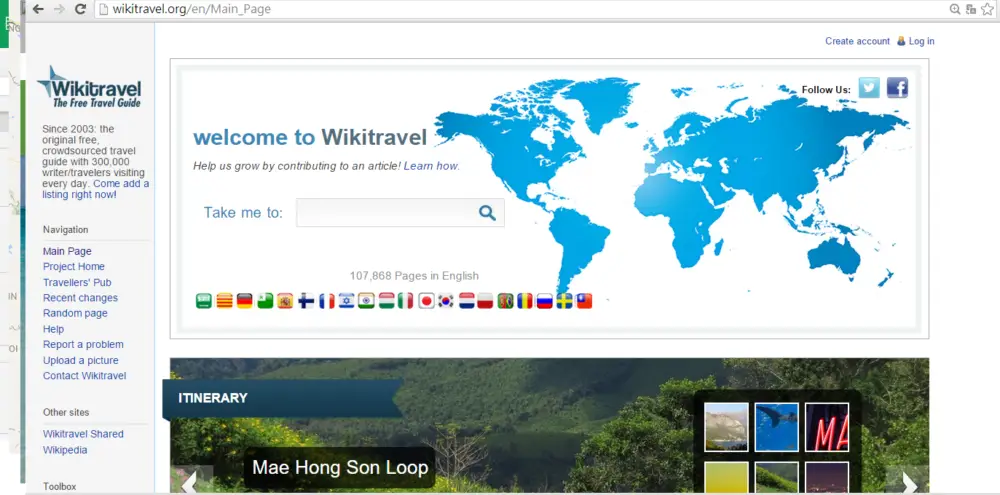Open the Help link in navigation
The height and width of the screenshot is (495, 1000).
(x=54, y=329)
